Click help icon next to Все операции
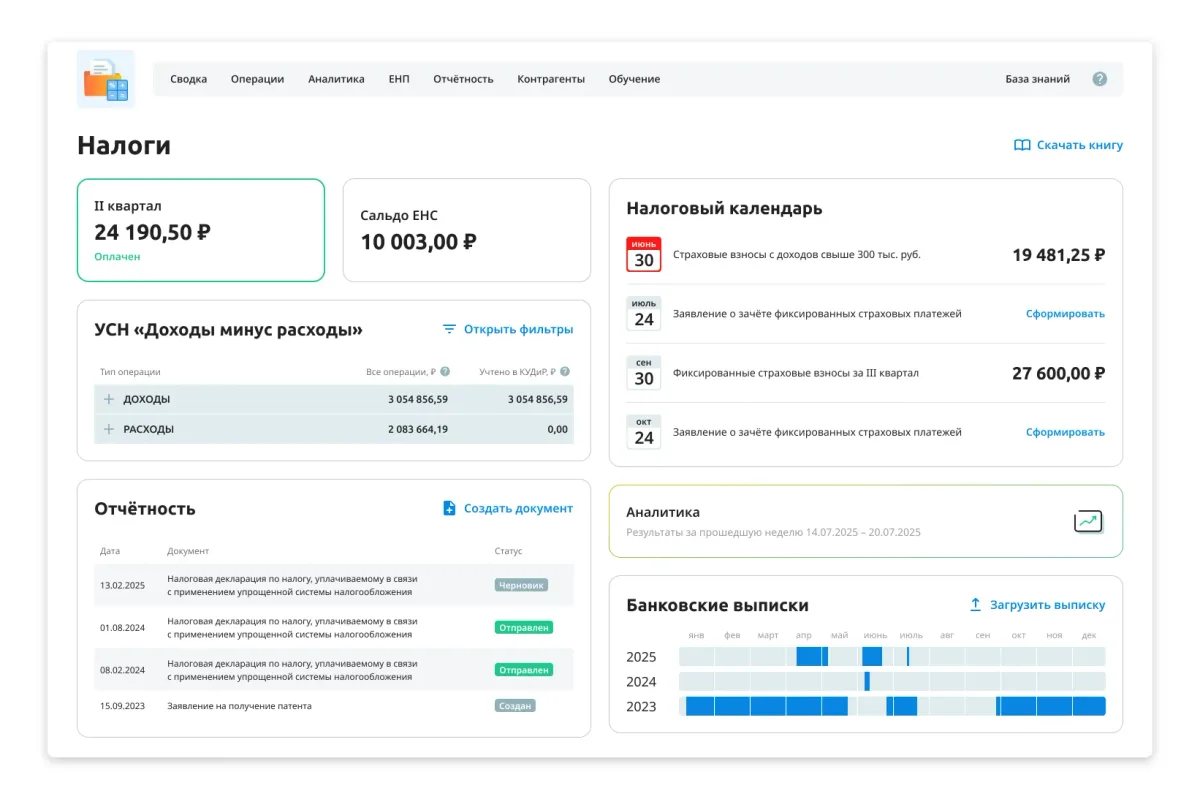1200x799 pixels. pyautogui.click(x=445, y=371)
